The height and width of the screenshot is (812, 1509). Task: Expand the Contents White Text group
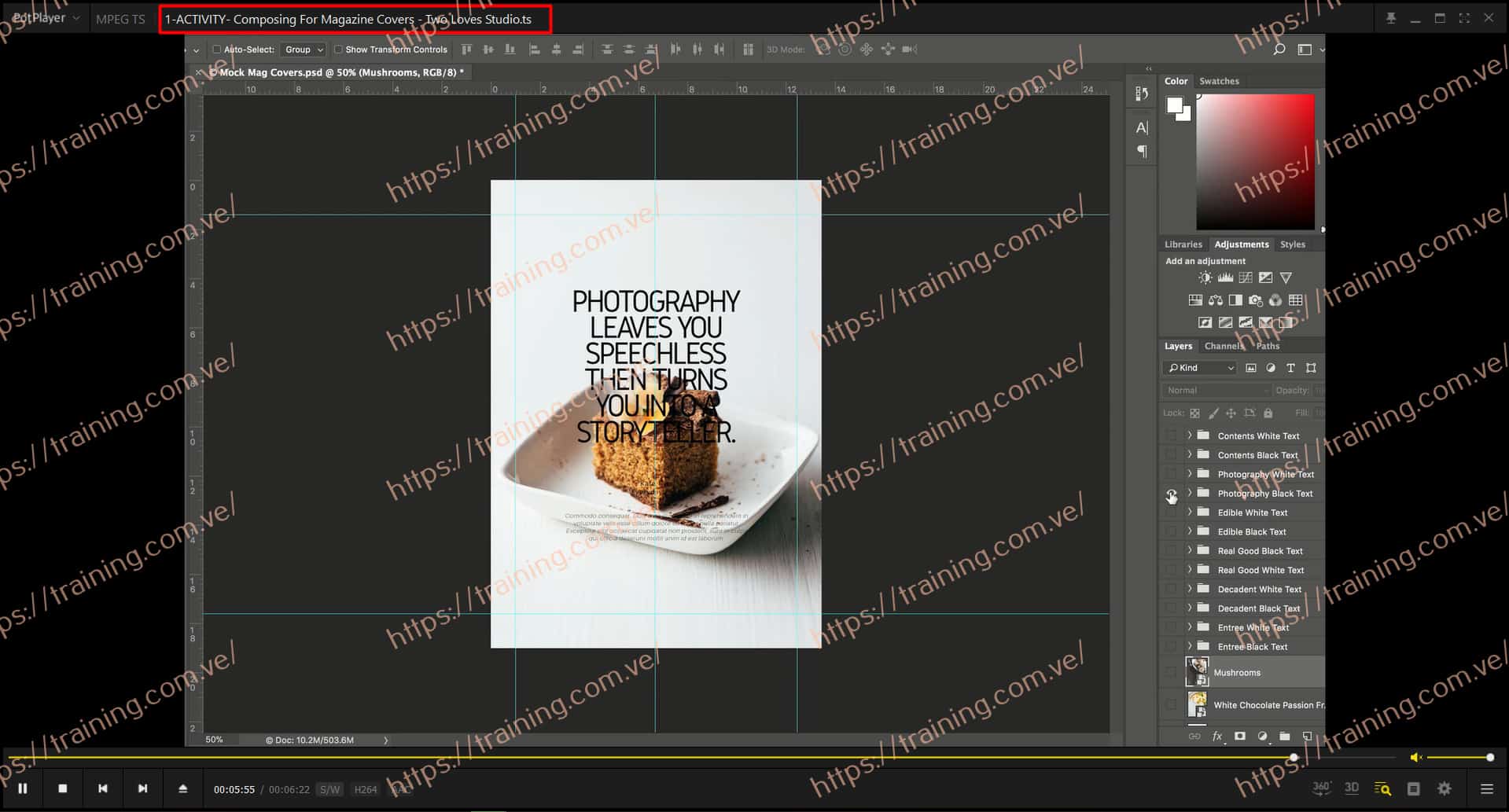pyautogui.click(x=1189, y=435)
